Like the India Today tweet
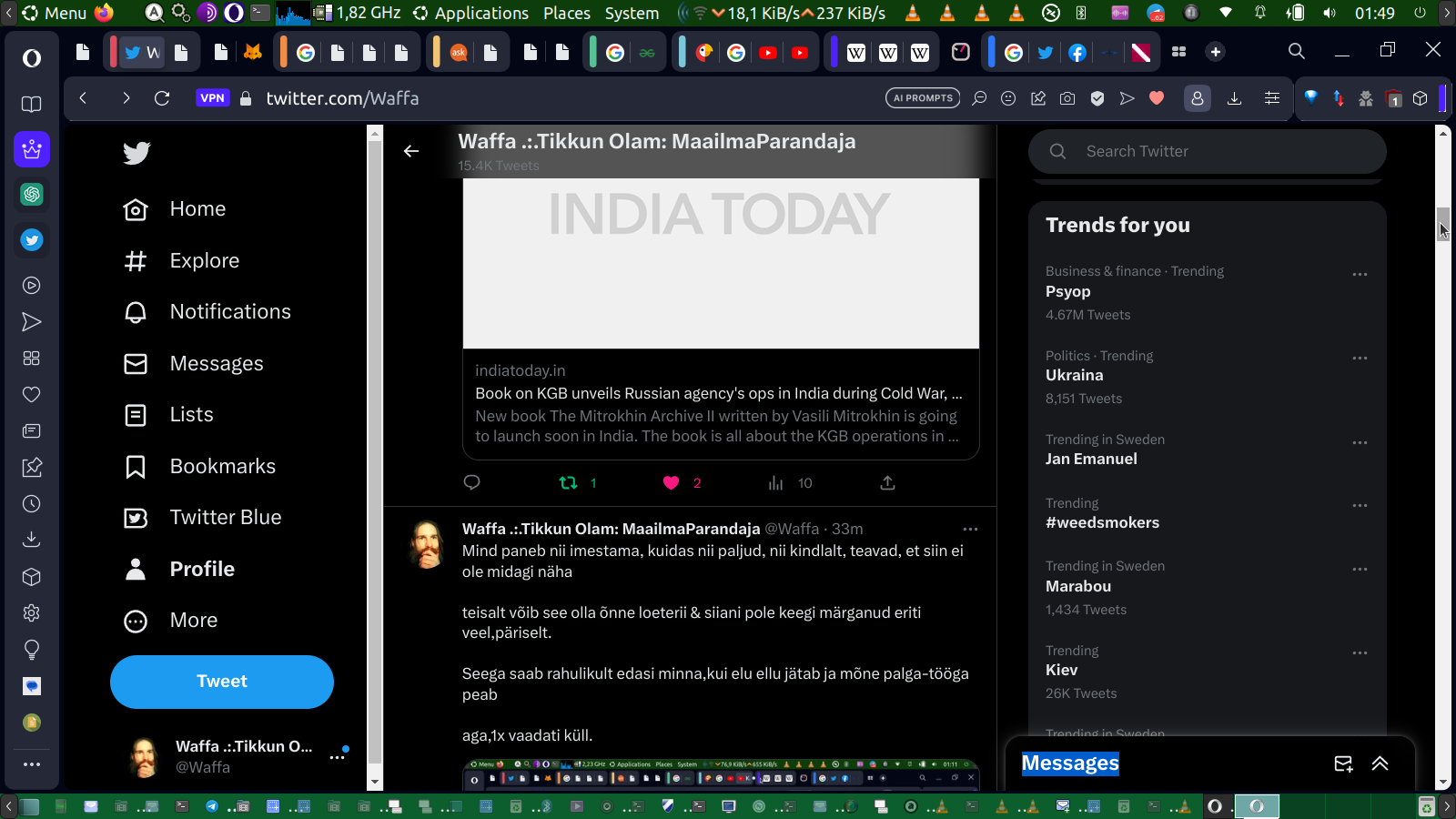Screen dimensions: 1456x819 click(671, 483)
